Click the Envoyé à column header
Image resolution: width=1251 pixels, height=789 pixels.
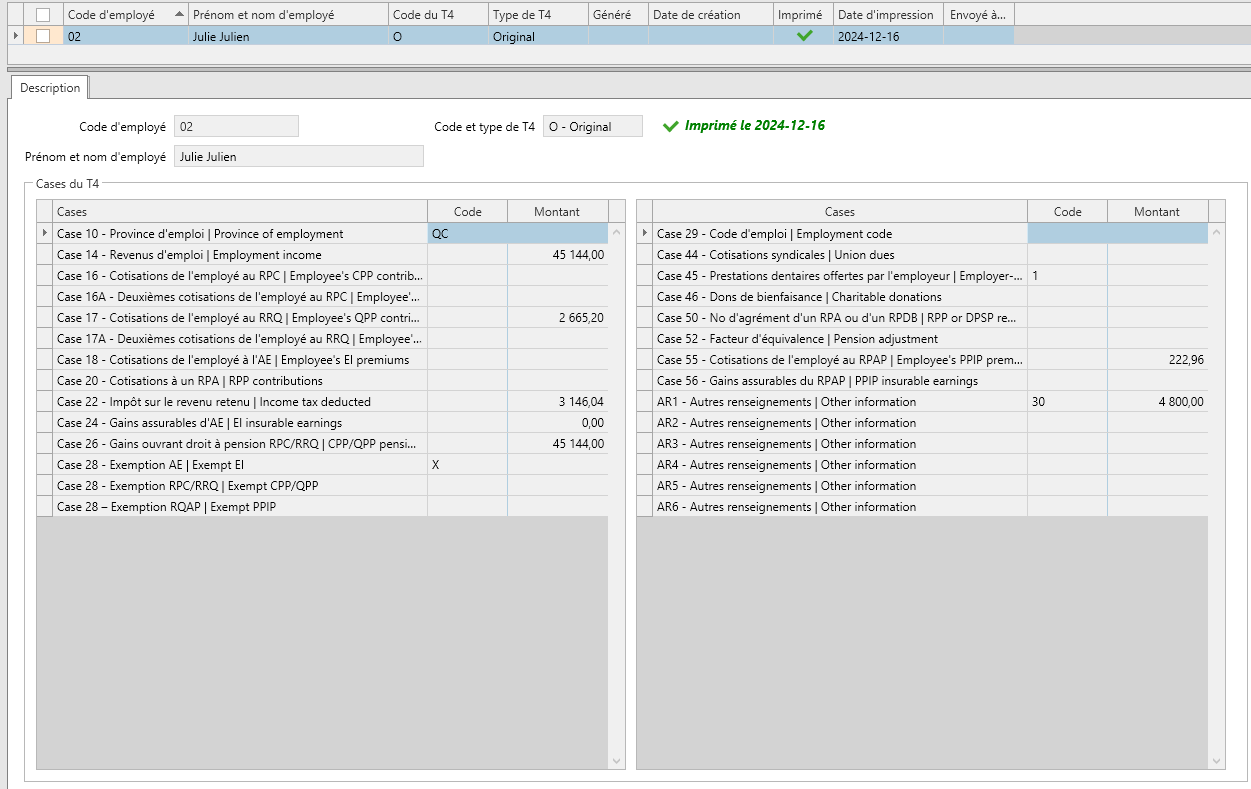tap(978, 15)
